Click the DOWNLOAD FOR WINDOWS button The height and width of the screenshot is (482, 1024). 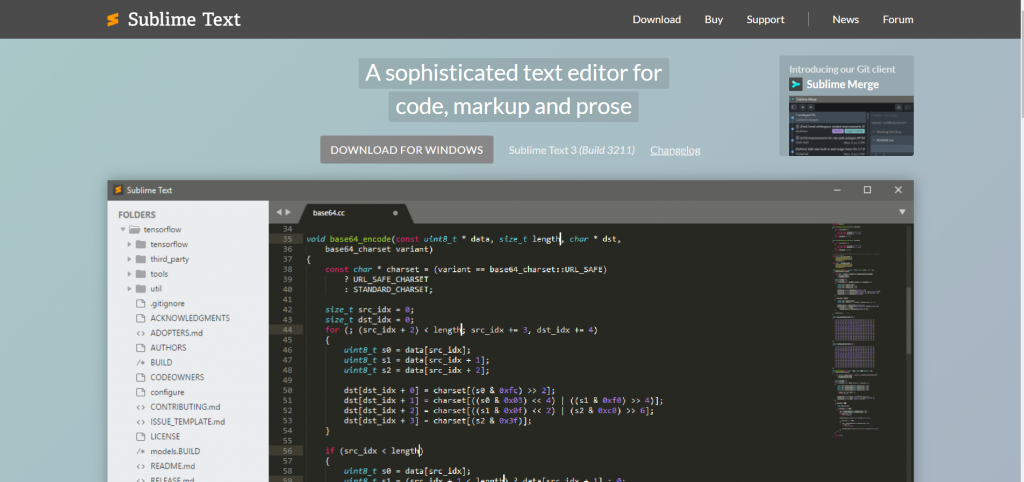coord(406,150)
